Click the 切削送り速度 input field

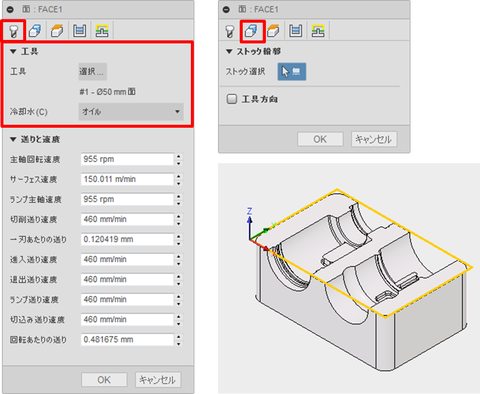127,219
